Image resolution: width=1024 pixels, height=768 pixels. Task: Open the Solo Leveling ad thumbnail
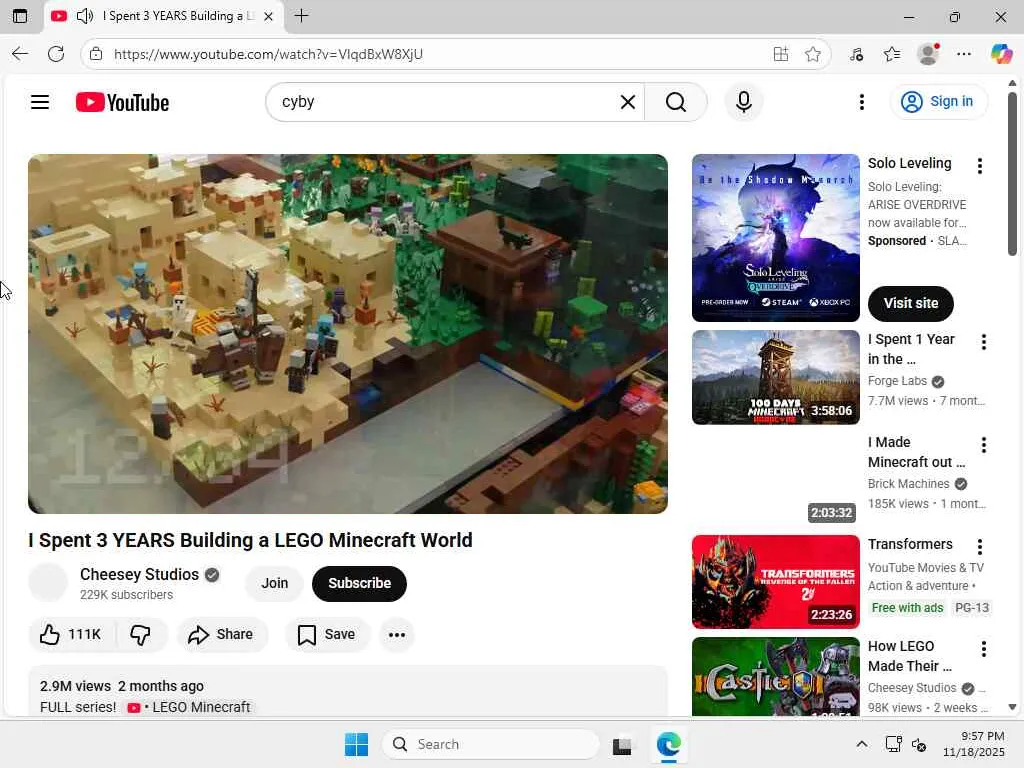coord(776,238)
